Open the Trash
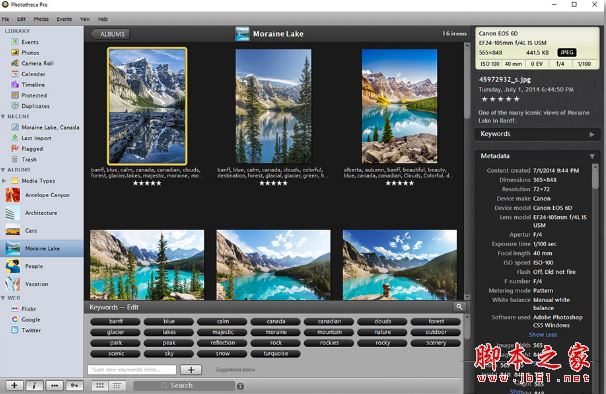The height and width of the screenshot is (394, 606). point(29,159)
